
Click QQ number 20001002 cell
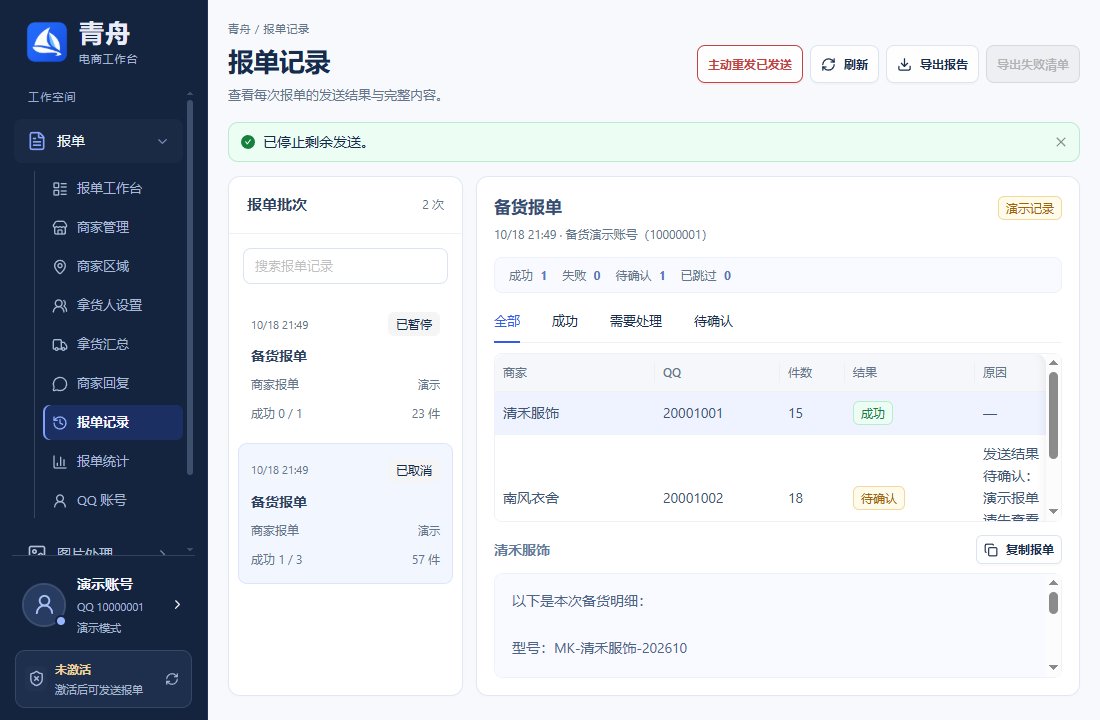point(692,498)
